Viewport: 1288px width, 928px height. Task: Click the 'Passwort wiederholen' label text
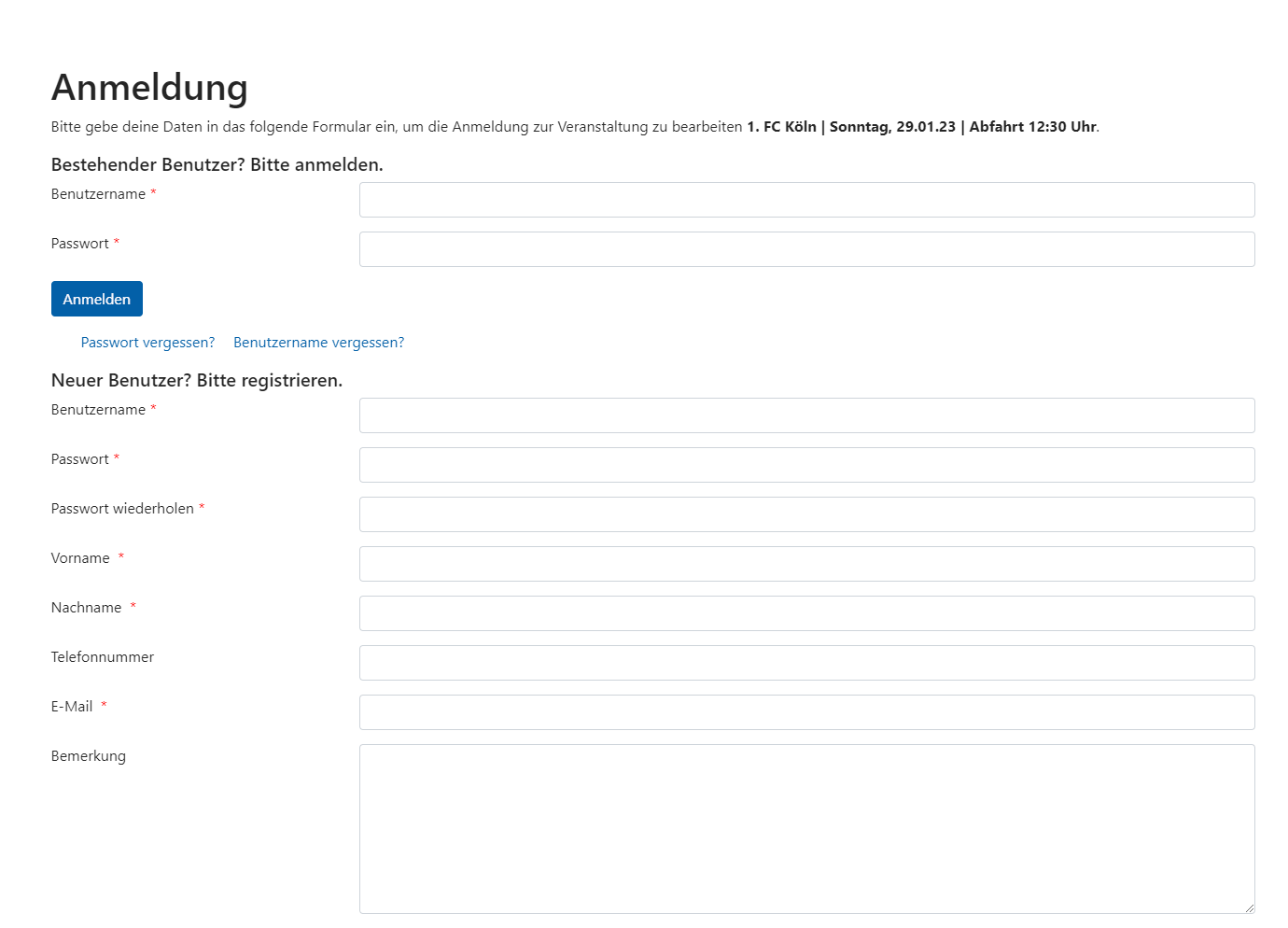click(122, 509)
